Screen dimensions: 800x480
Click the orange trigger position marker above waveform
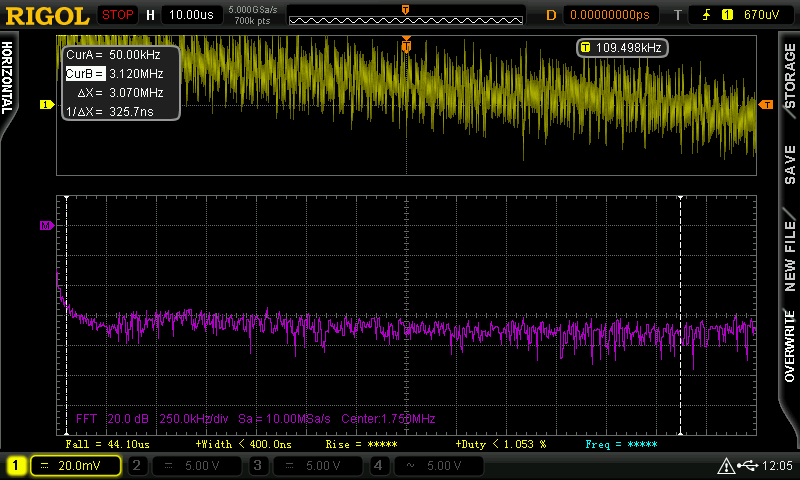click(406, 45)
